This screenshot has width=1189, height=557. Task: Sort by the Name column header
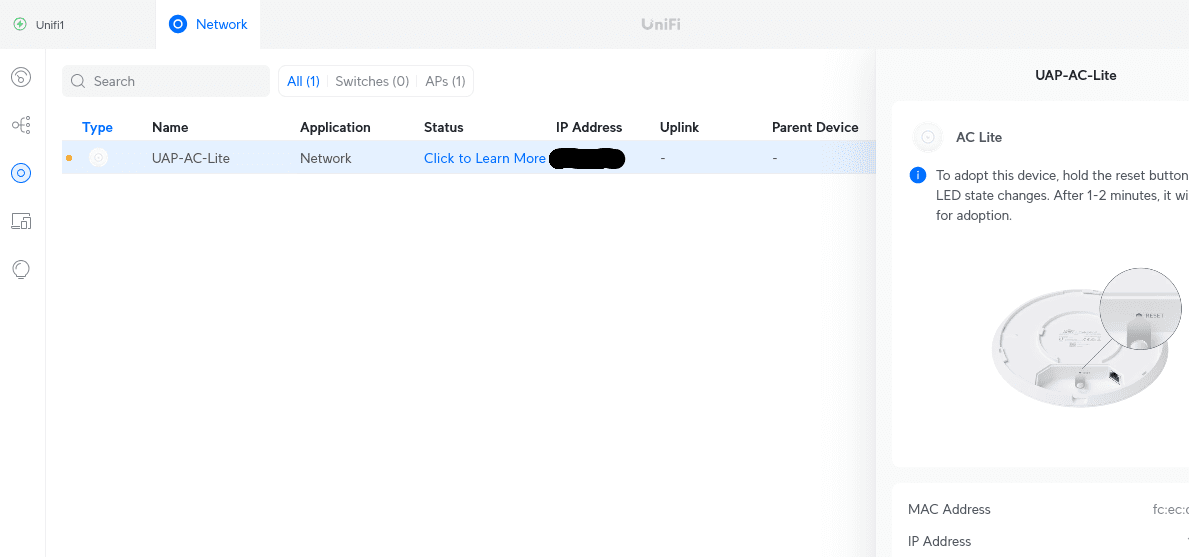[170, 127]
